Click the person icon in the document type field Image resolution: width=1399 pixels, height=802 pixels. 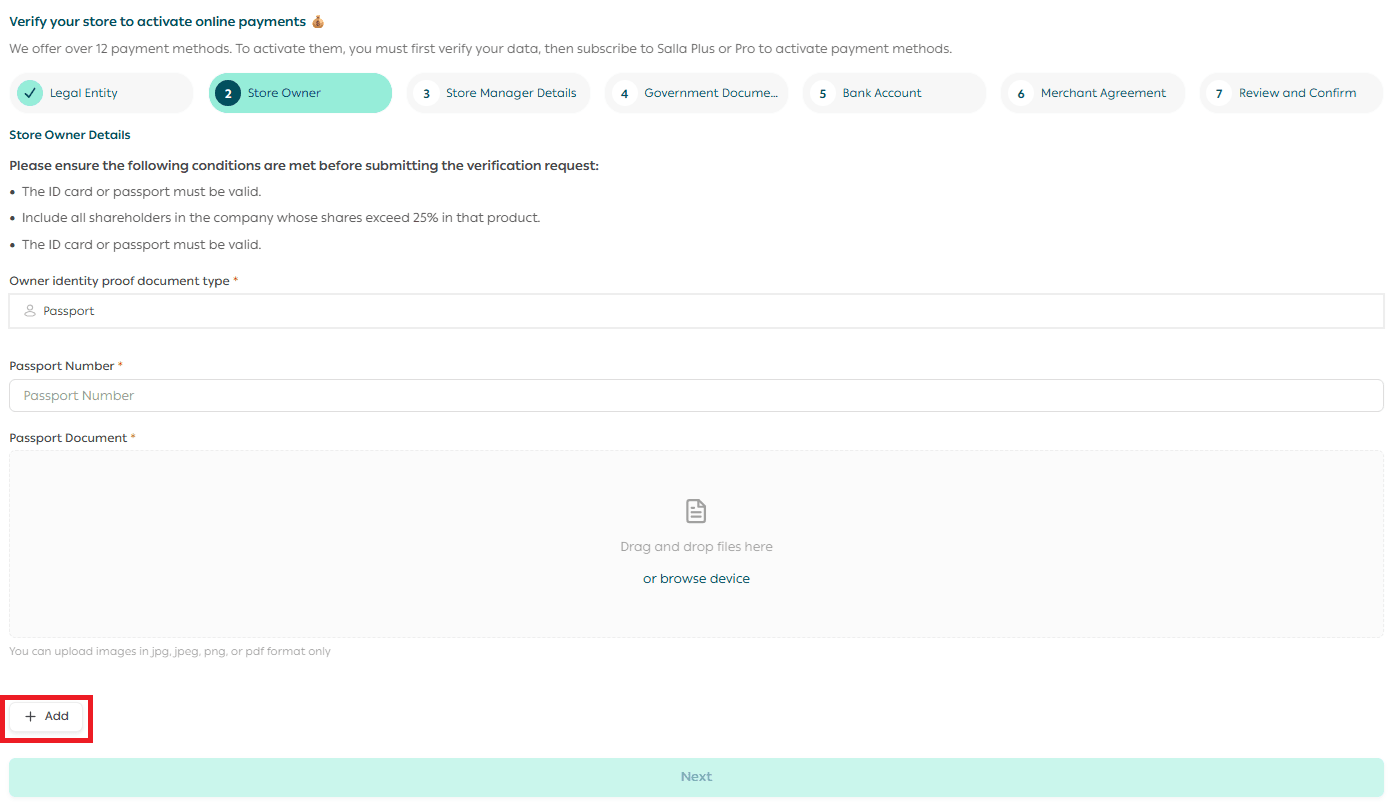[x=30, y=311]
